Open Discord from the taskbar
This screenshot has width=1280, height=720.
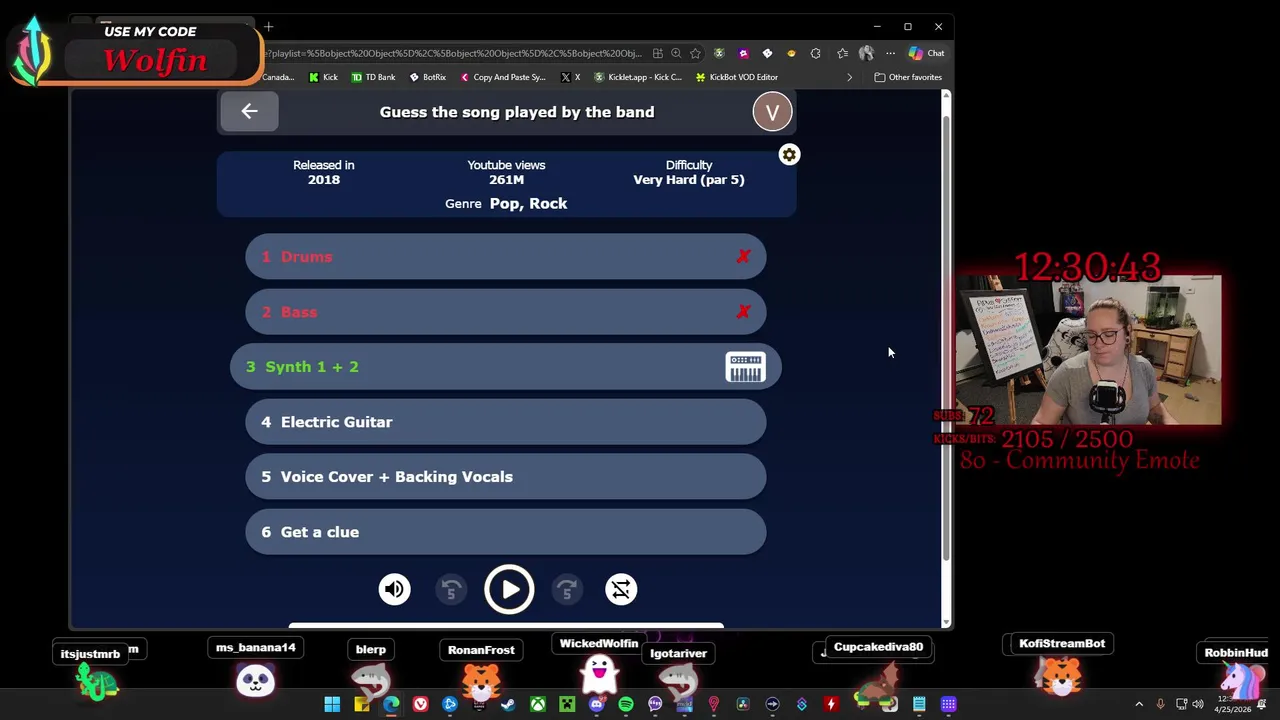[x=596, y=705]
